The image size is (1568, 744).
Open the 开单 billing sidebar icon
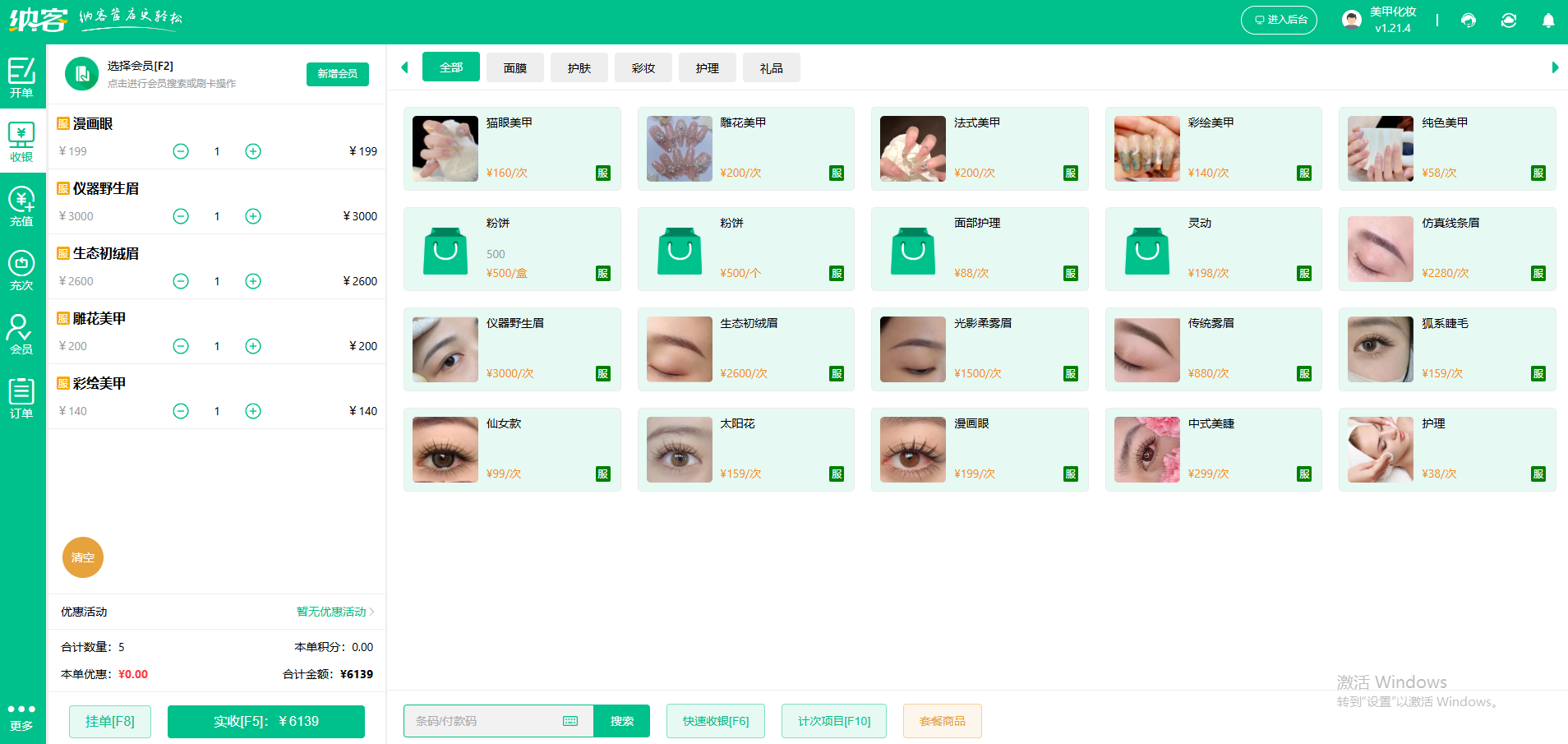22,77
